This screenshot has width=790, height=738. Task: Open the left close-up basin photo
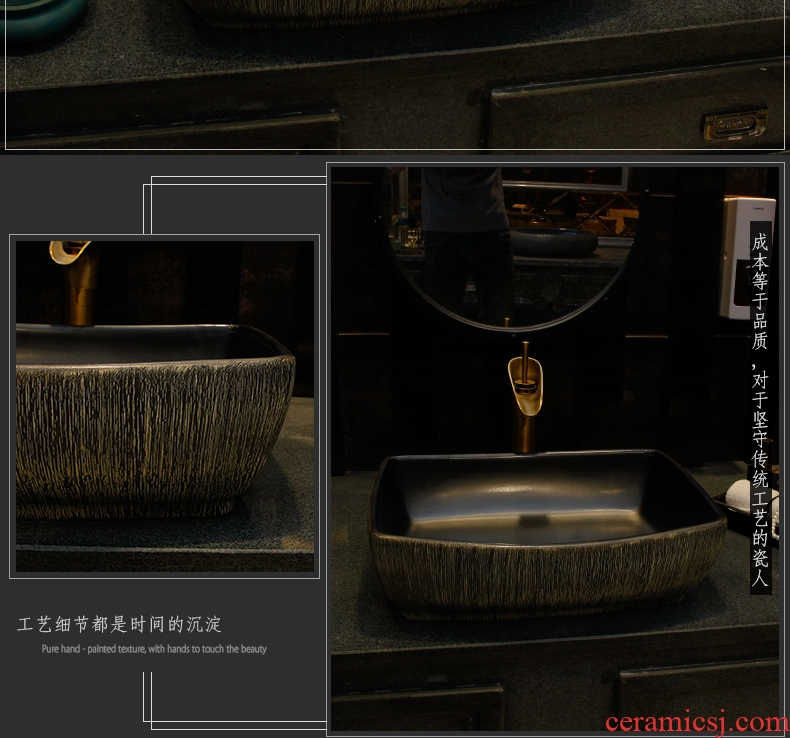coord(165,406)
